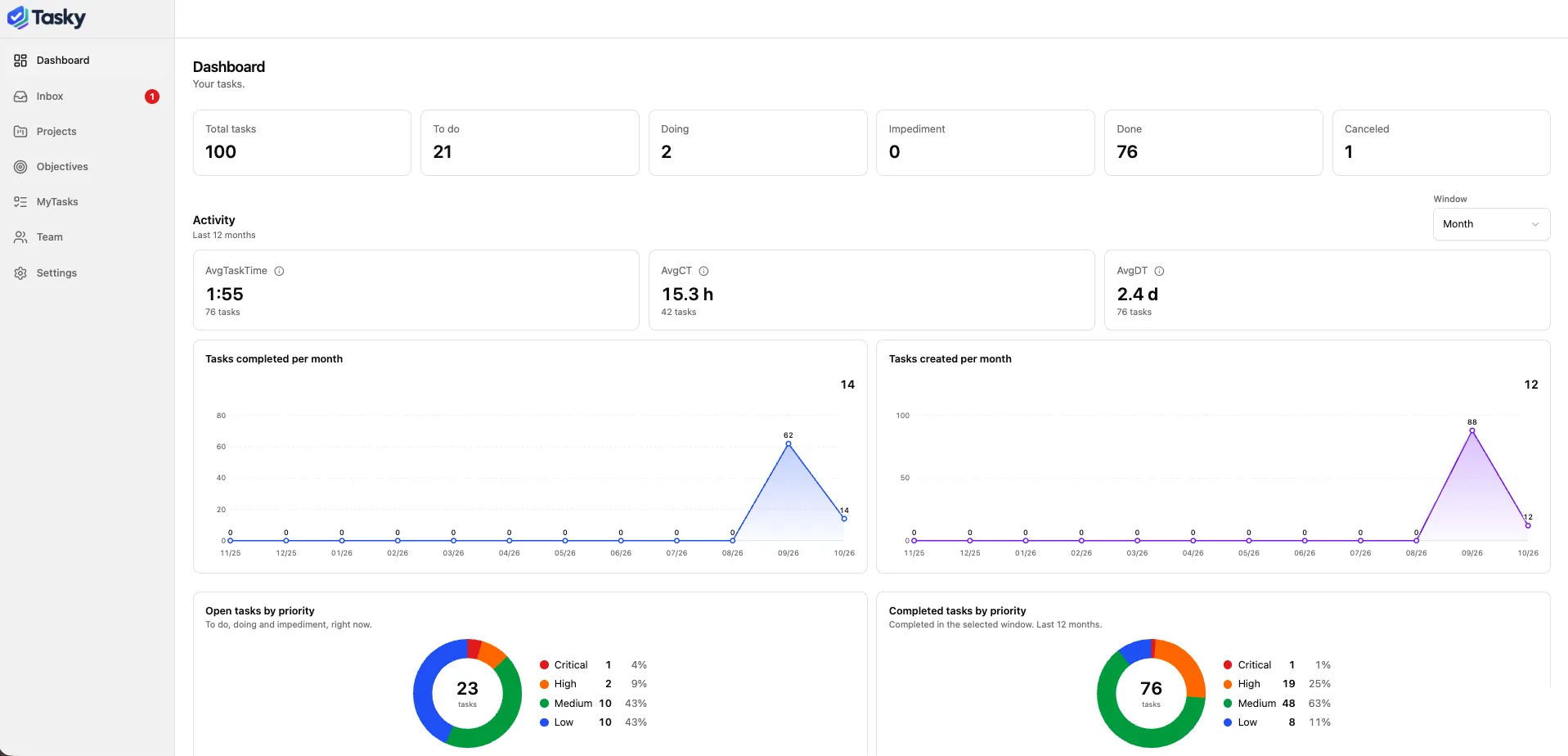Click the Doing card showing 2
The image size is (1568, 756).
click(x=757, y=142)
